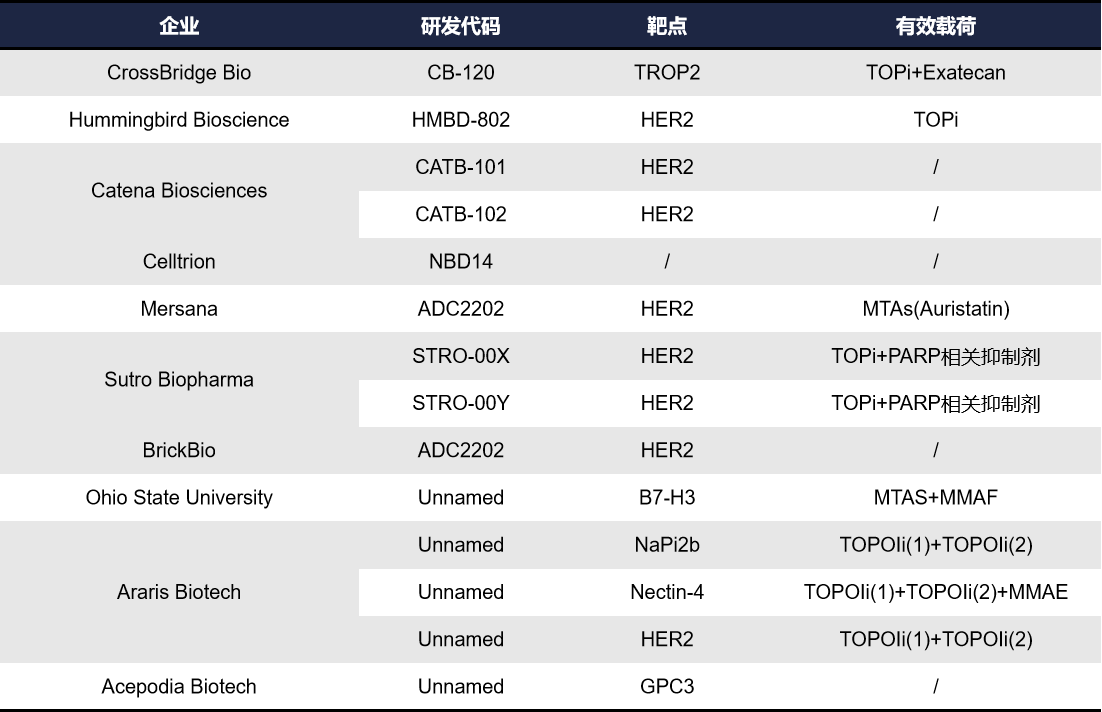The height and width of the screenshot is (712, 1102).
Task: Select the CB-120 code cell
Action: (x=460, y=73)
